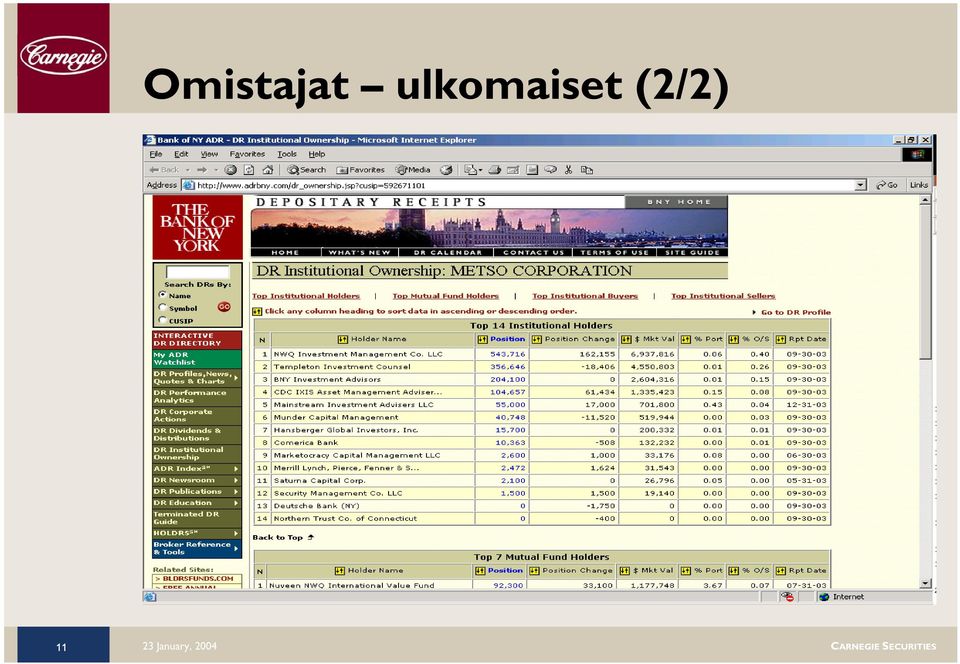Click the scrollbar up arrow
Screen dimensions: 960x664
coord(925,200)
